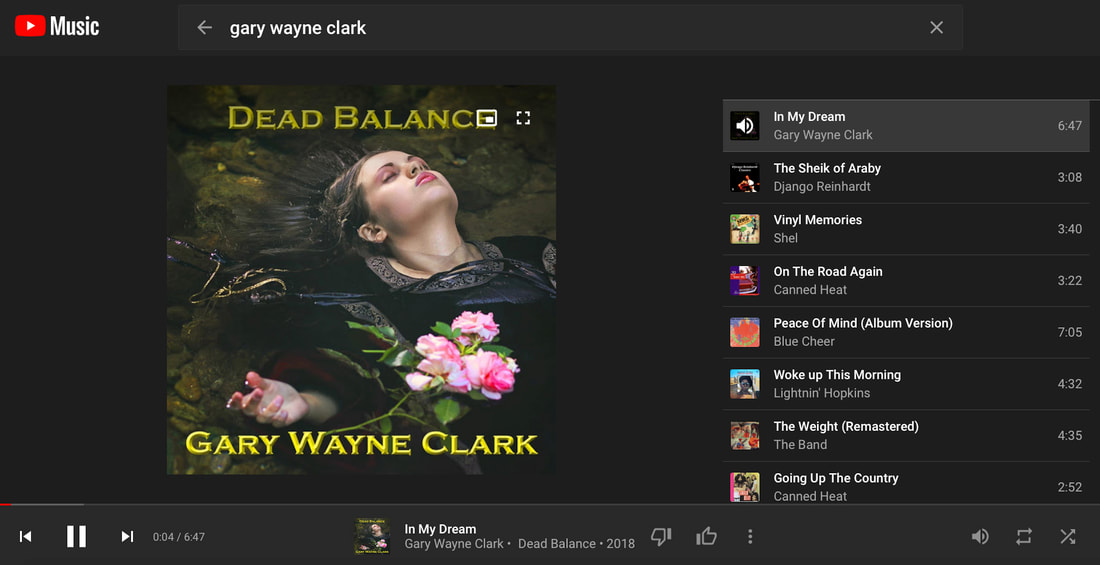The width and height of the screenshot is (1100, 565).
Task: Click the now-playing speaker thumbnail in the queue
Action: [x=744, y=126]
